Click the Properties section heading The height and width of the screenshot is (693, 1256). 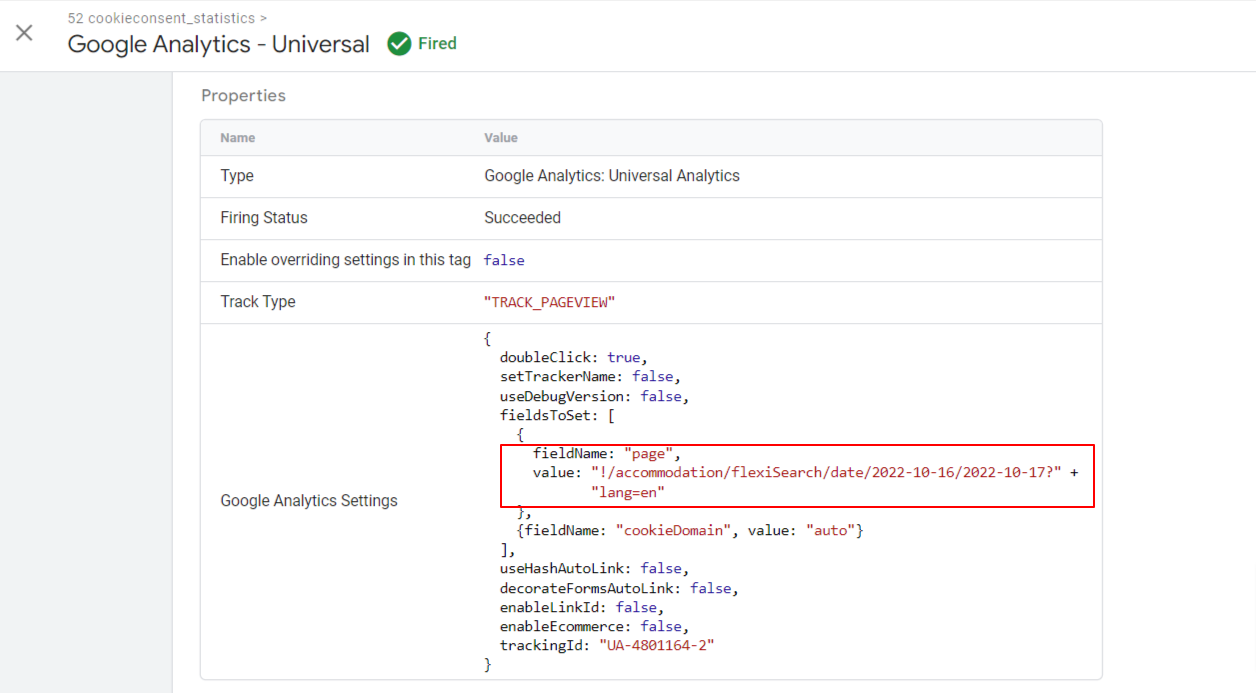tap(243, 96)
